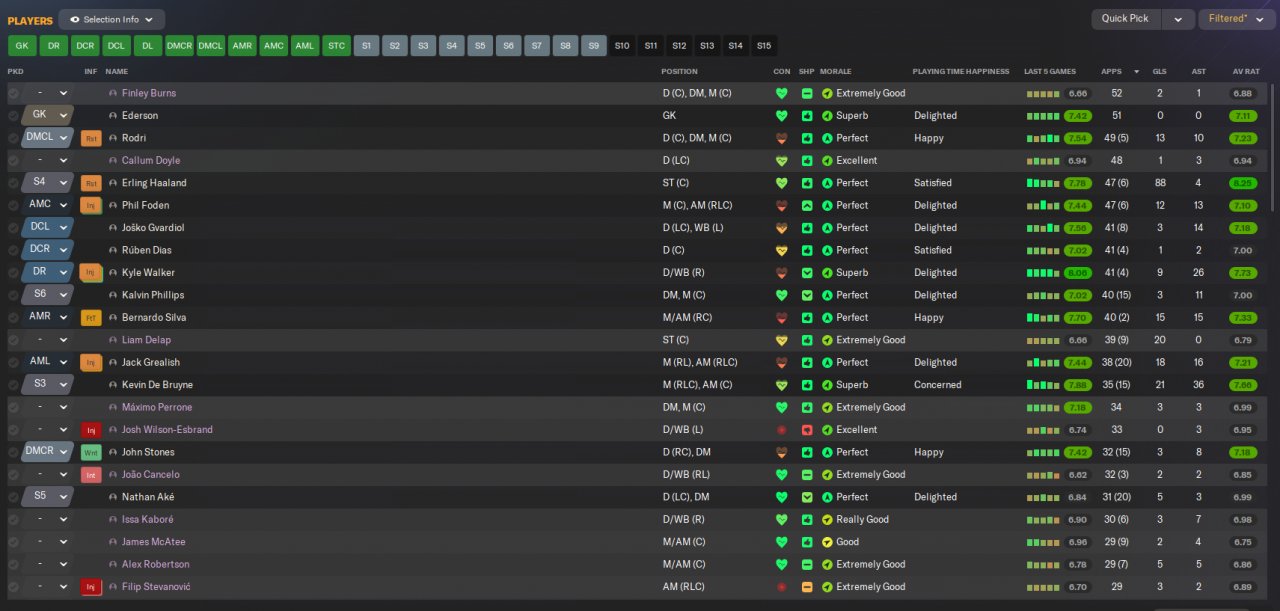Click Erling Haaland's 8.25 average rating pill
Image resolution: width=1280 pixels, height=611 pixels.
click(1243, 183)
